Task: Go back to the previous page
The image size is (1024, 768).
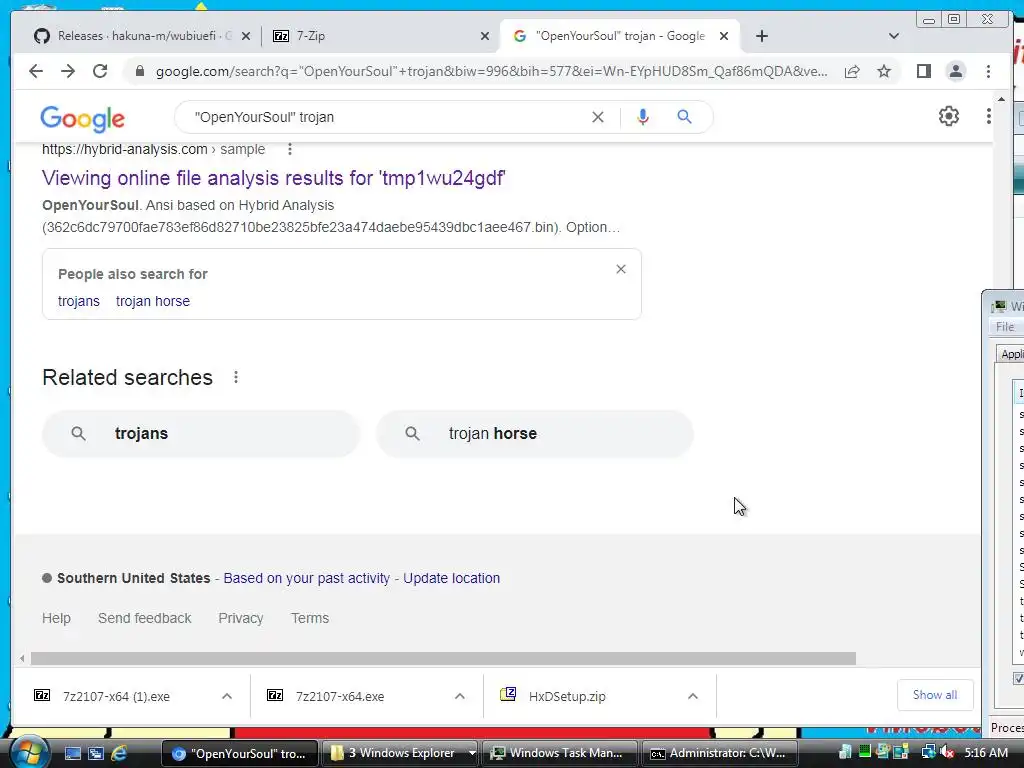Action: 36,71
